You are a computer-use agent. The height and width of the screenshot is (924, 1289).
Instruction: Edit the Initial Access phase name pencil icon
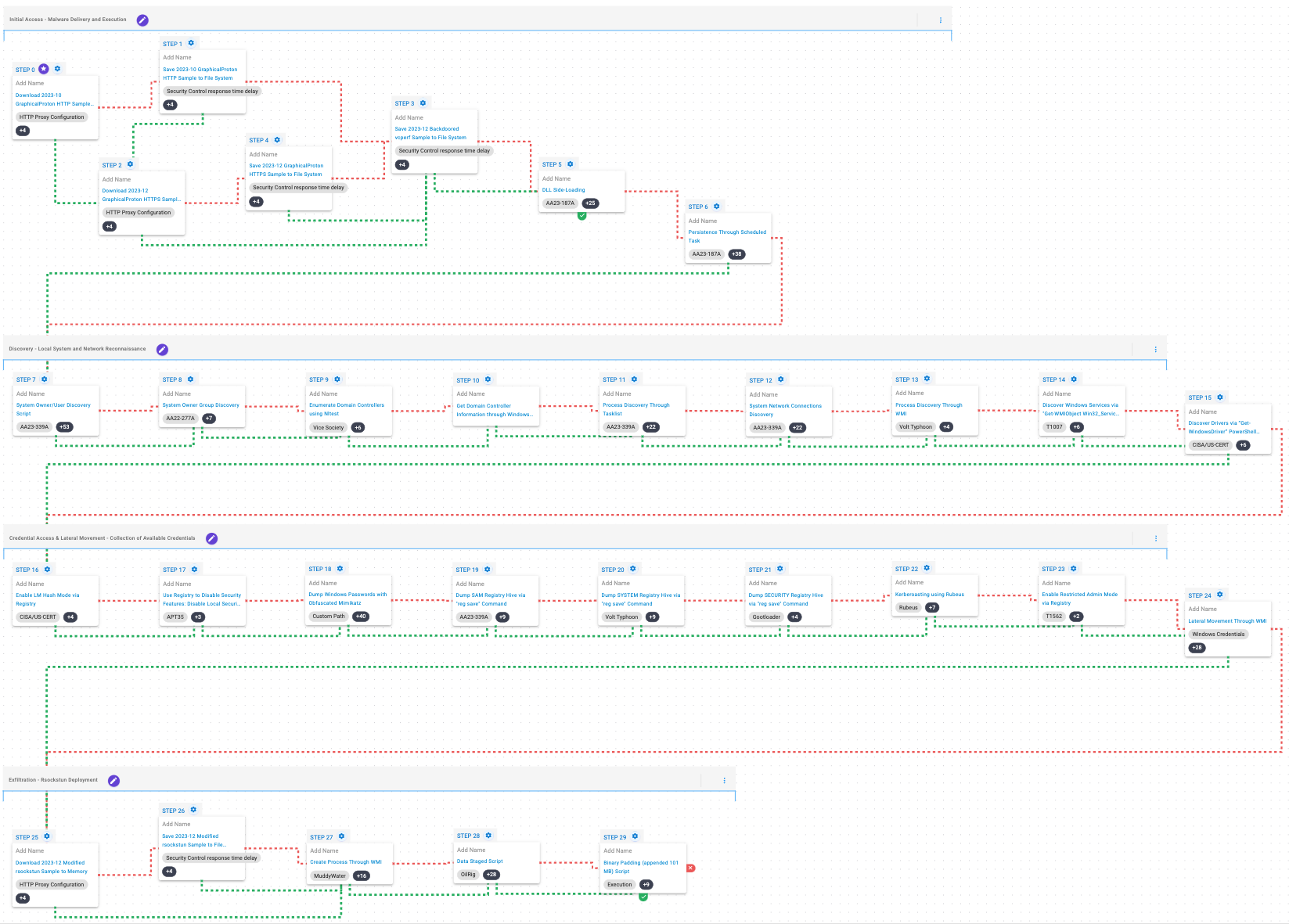[x=142, y=20]
